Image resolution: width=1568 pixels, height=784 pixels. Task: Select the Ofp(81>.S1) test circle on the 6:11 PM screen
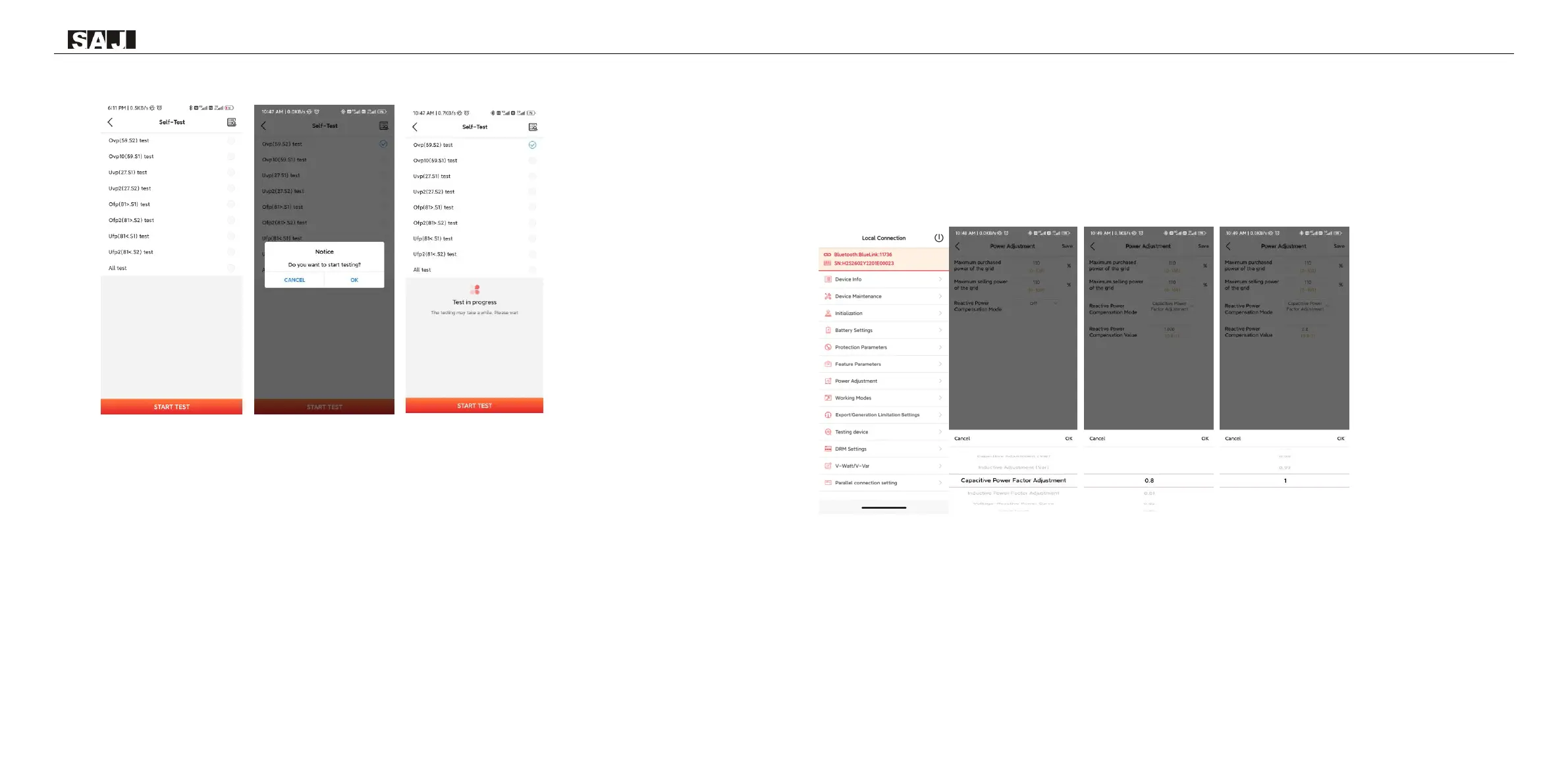point(231,204)
